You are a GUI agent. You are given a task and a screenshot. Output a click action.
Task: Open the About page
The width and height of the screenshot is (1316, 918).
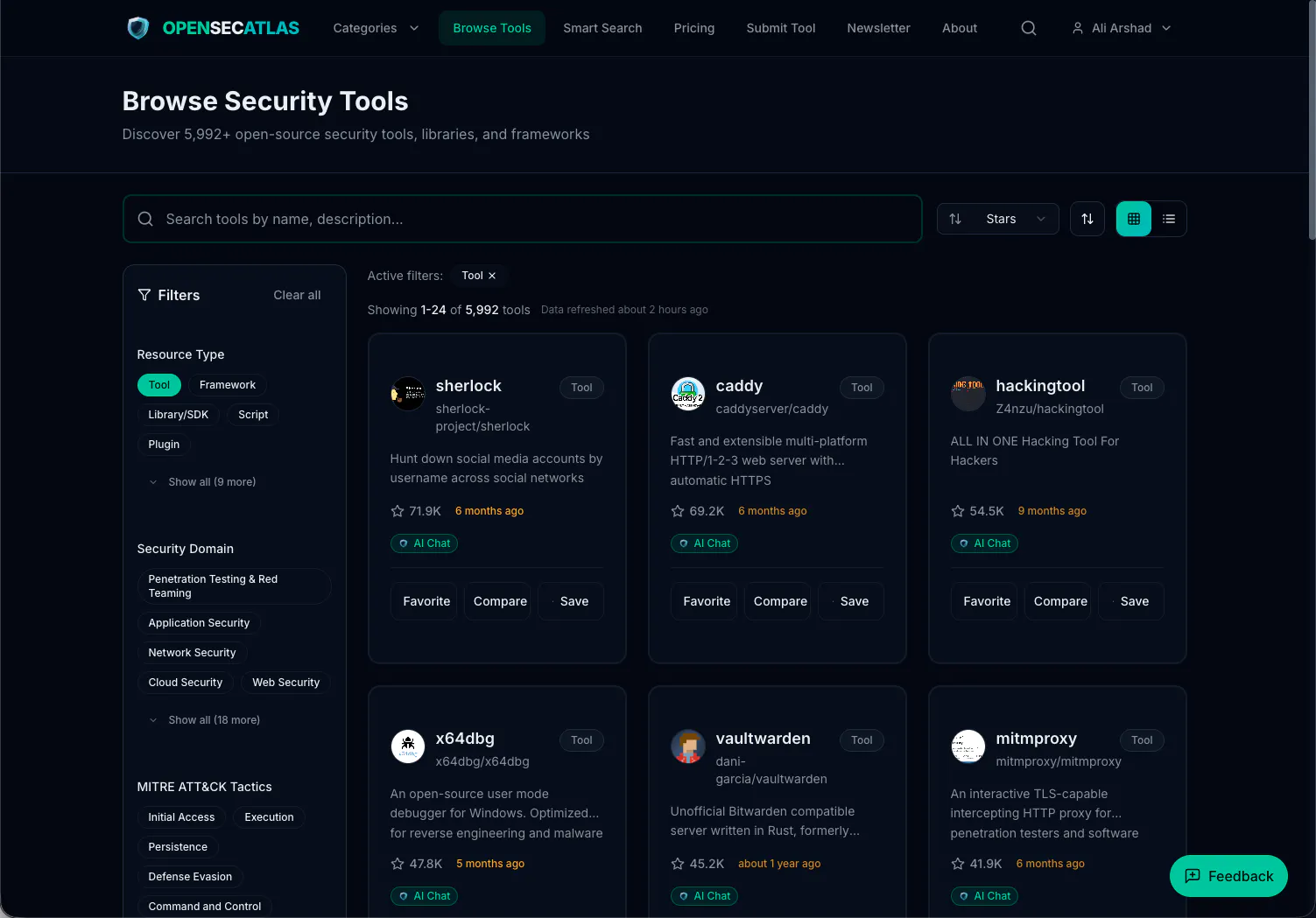[x=960, y=28]
